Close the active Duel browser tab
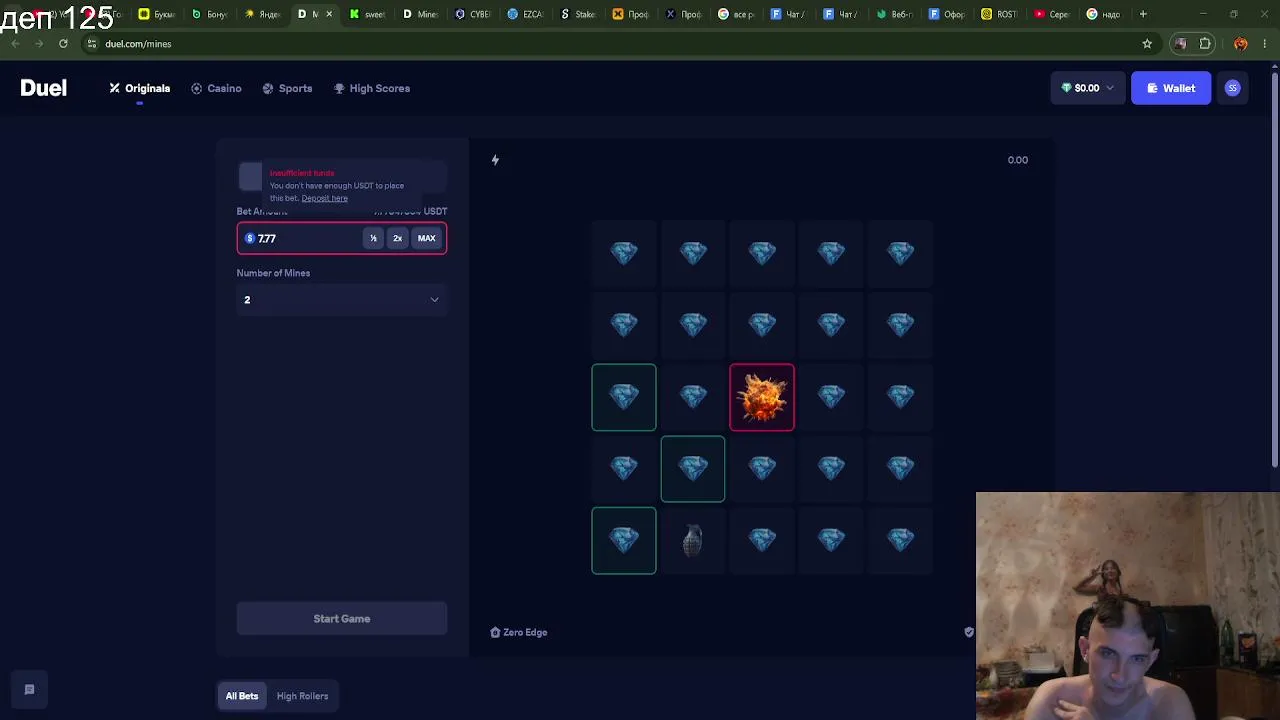The image size is (1280, 720). coord(329,14)
